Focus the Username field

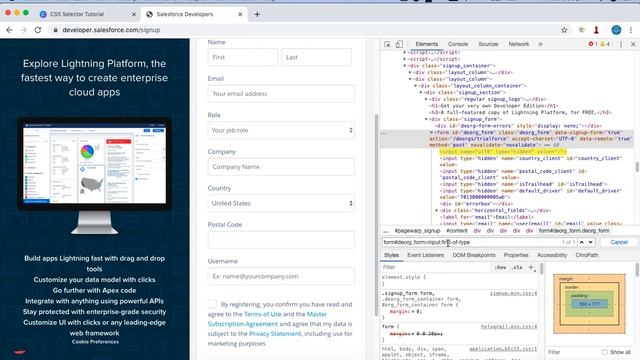pos(281,276)
